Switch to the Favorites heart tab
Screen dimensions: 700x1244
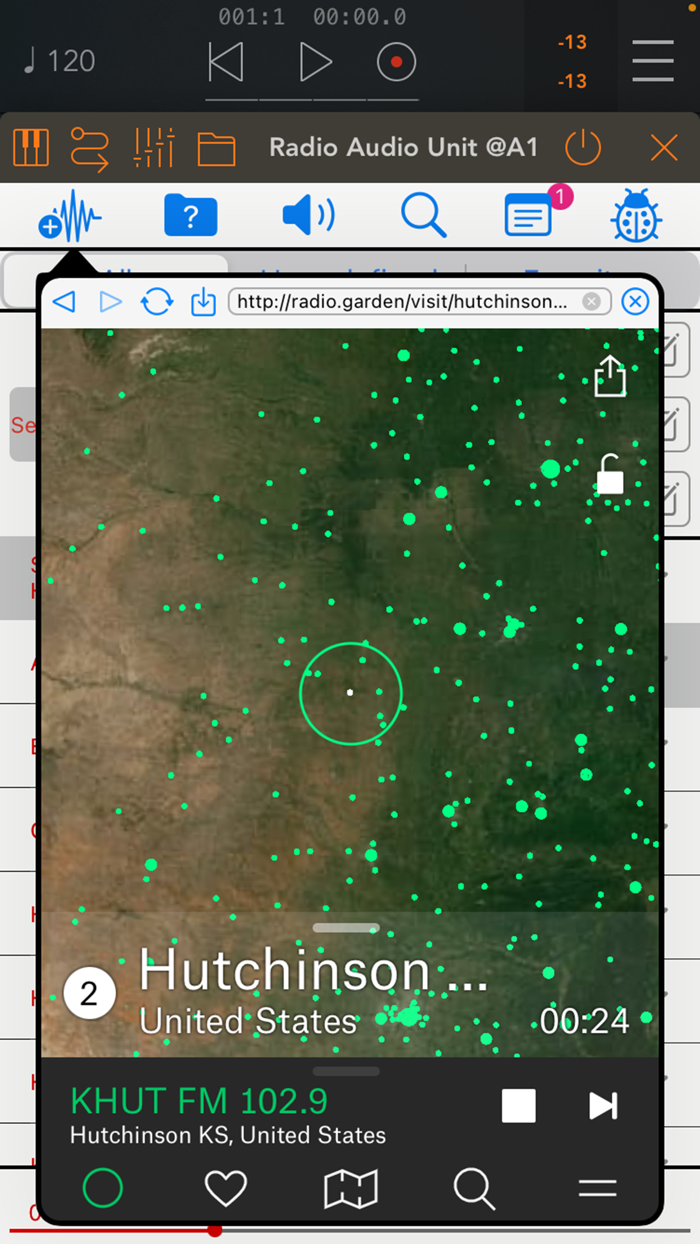[x=226, y=1188]
